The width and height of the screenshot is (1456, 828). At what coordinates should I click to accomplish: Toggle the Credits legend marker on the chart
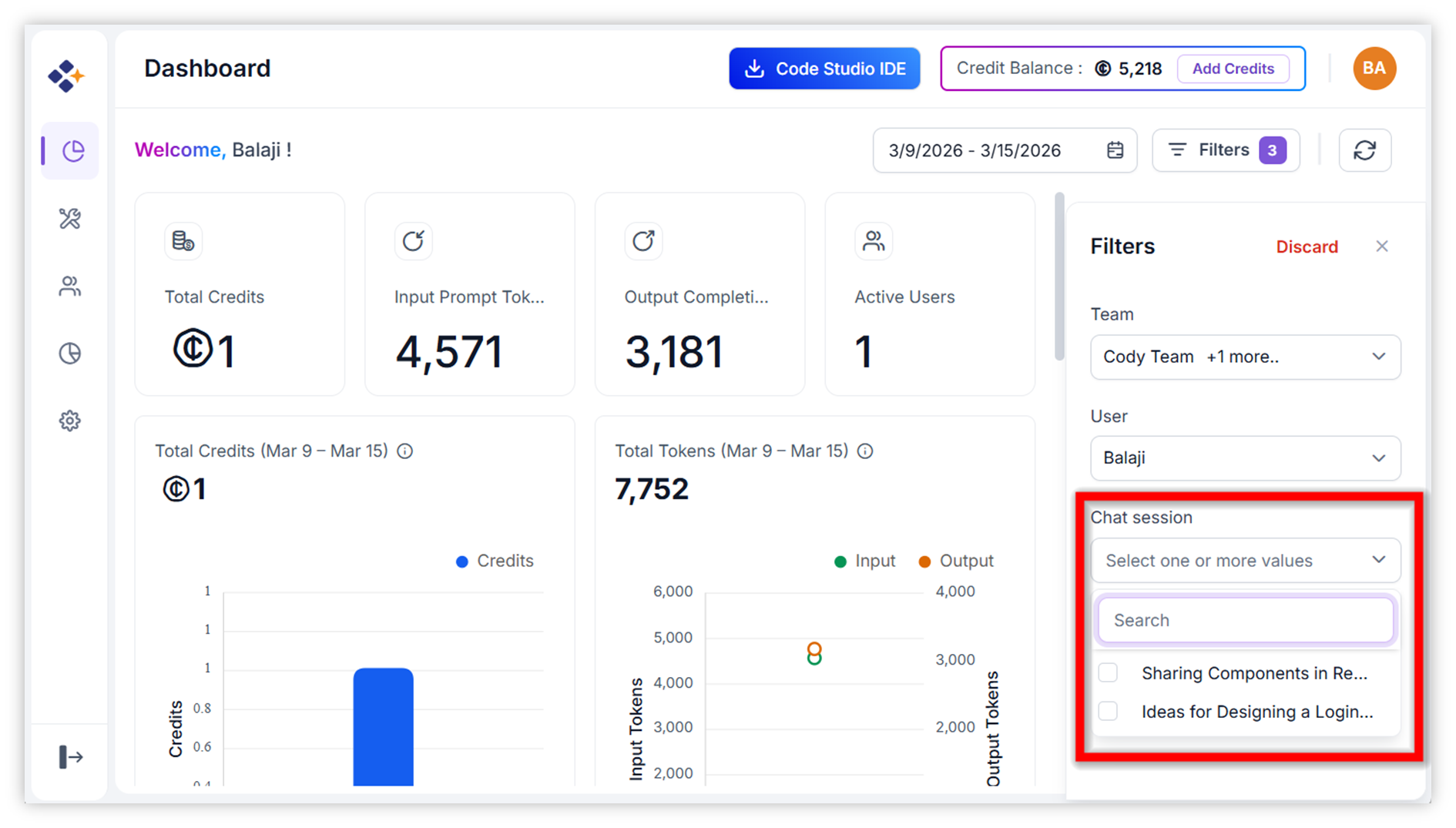[461, 561]
